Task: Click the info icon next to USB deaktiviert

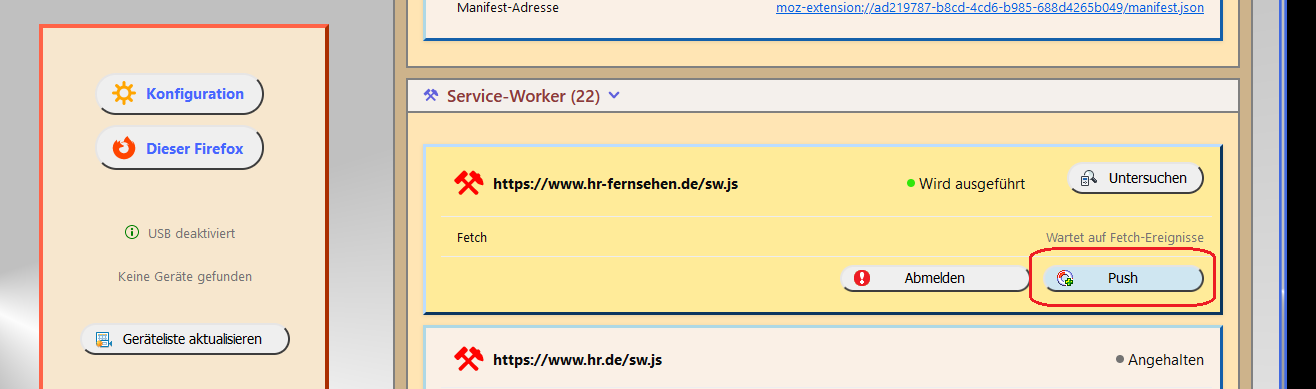Action: (131, 233)
